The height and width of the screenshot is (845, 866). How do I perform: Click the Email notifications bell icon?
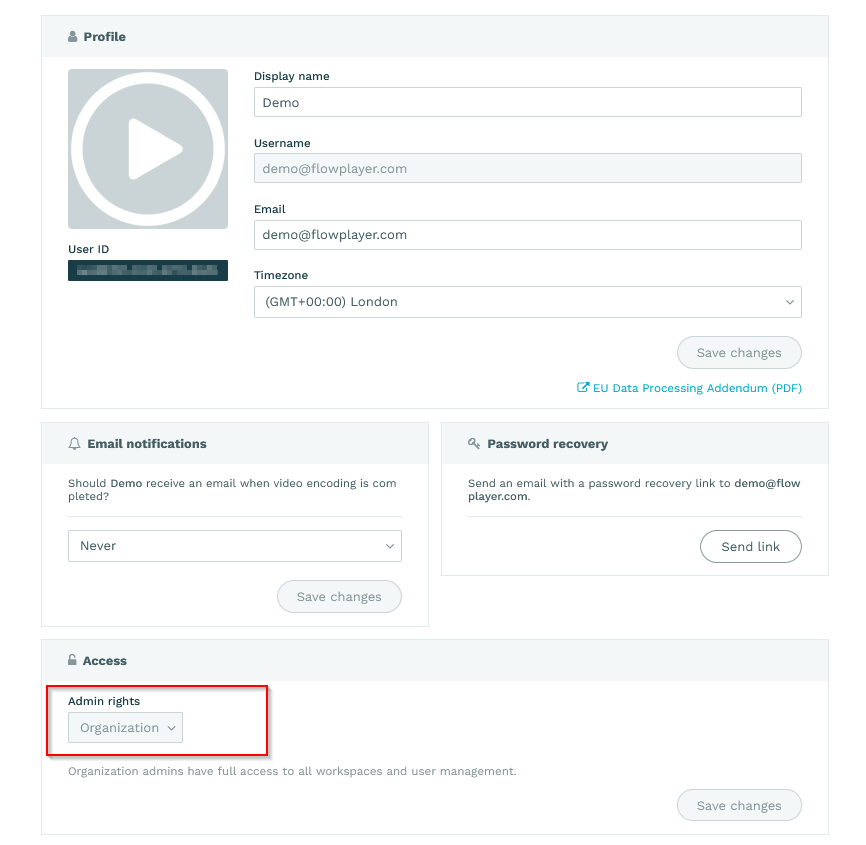click(x=74, y=443)
